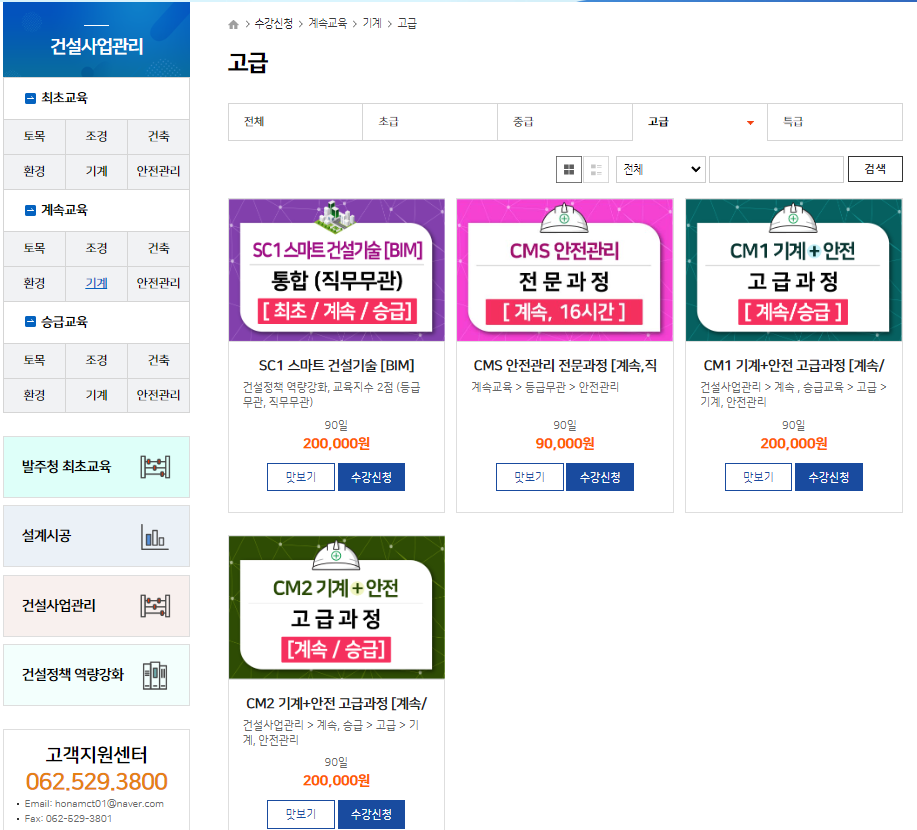The height and width of the screenshot is (830, 917).
Task: Select the 특급 level tab
Action: 834,122
